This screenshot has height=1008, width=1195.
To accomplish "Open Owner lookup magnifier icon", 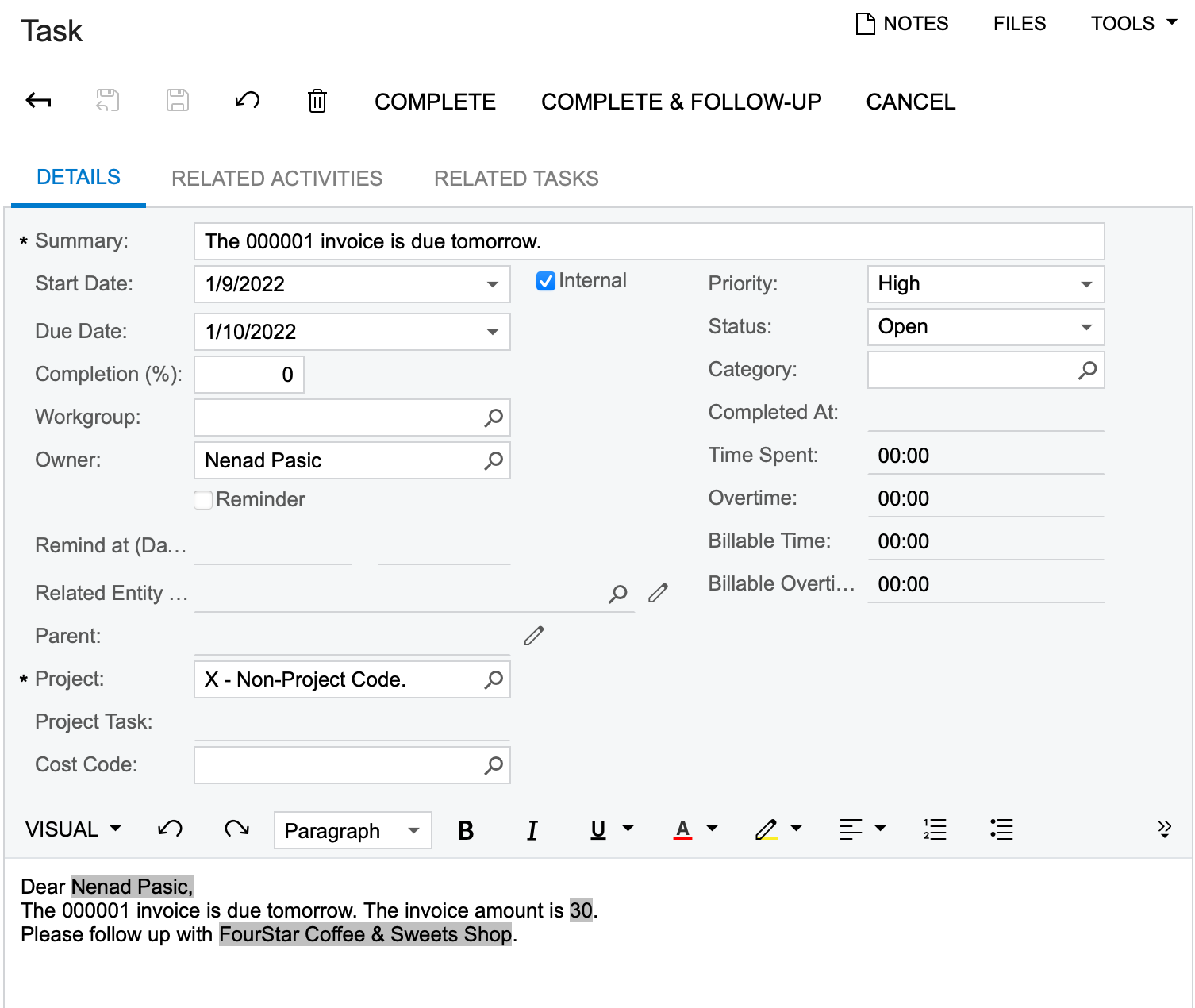I will 494,460.
